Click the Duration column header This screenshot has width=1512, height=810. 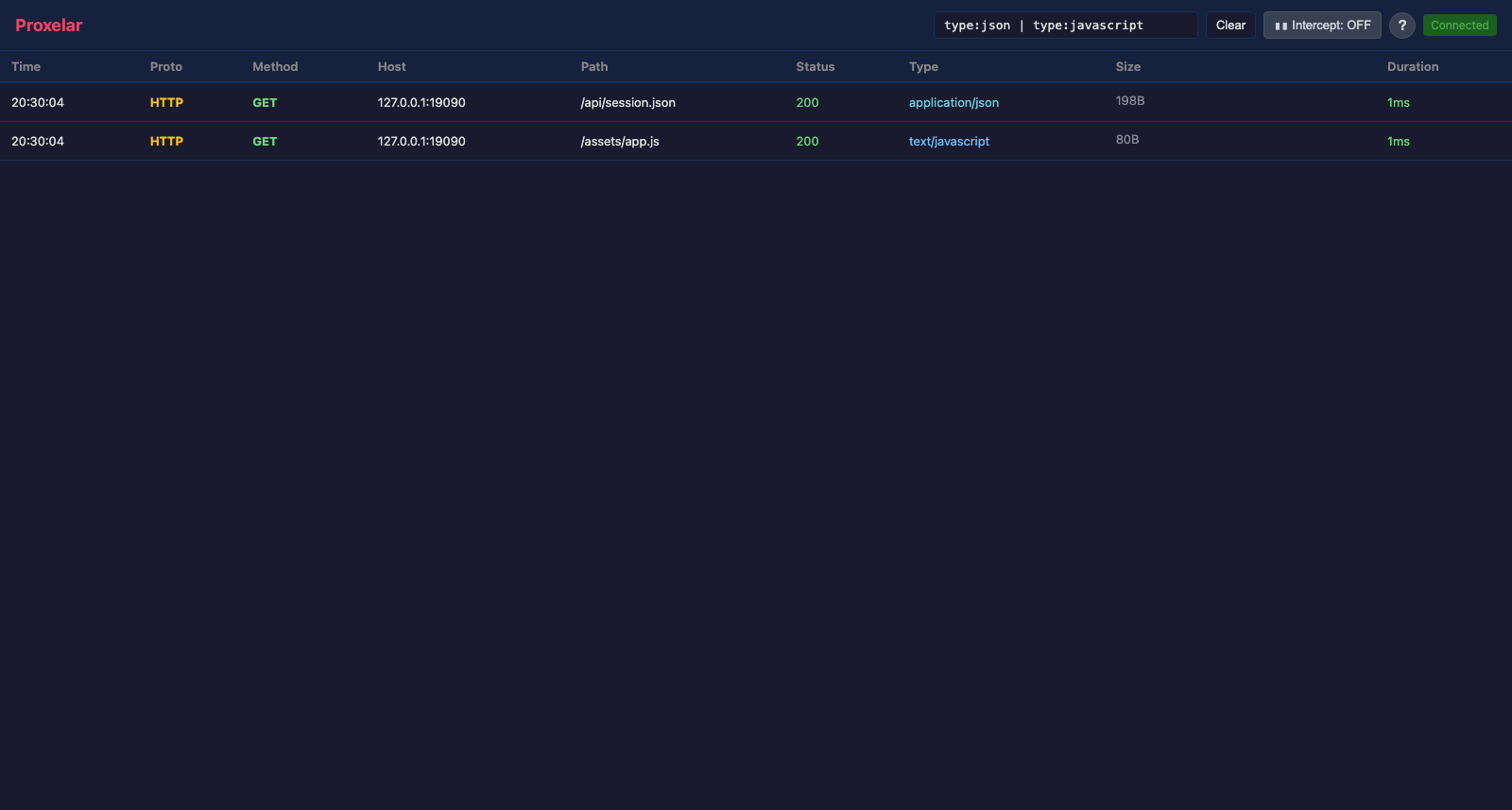[x=1413, y=67]
